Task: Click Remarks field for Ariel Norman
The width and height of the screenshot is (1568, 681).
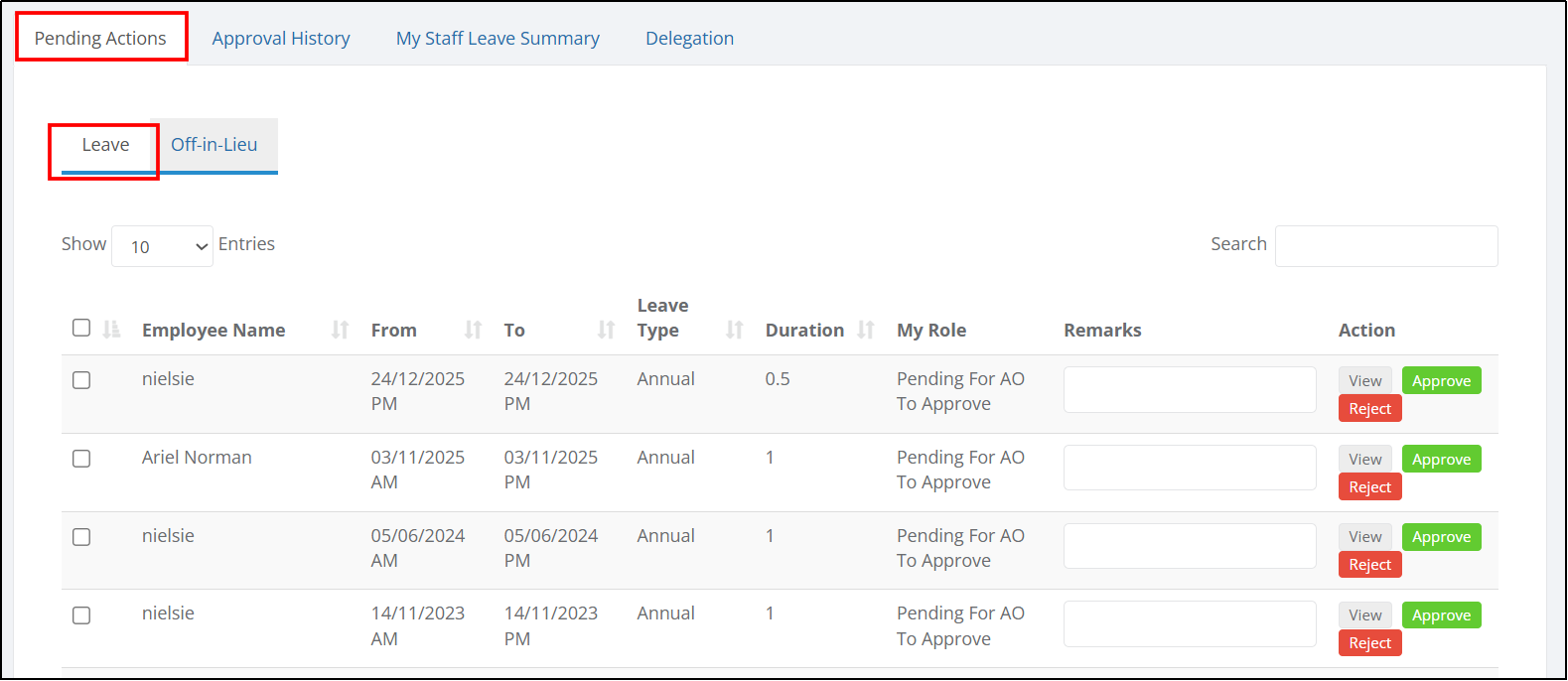Action: click(1190, 468)
